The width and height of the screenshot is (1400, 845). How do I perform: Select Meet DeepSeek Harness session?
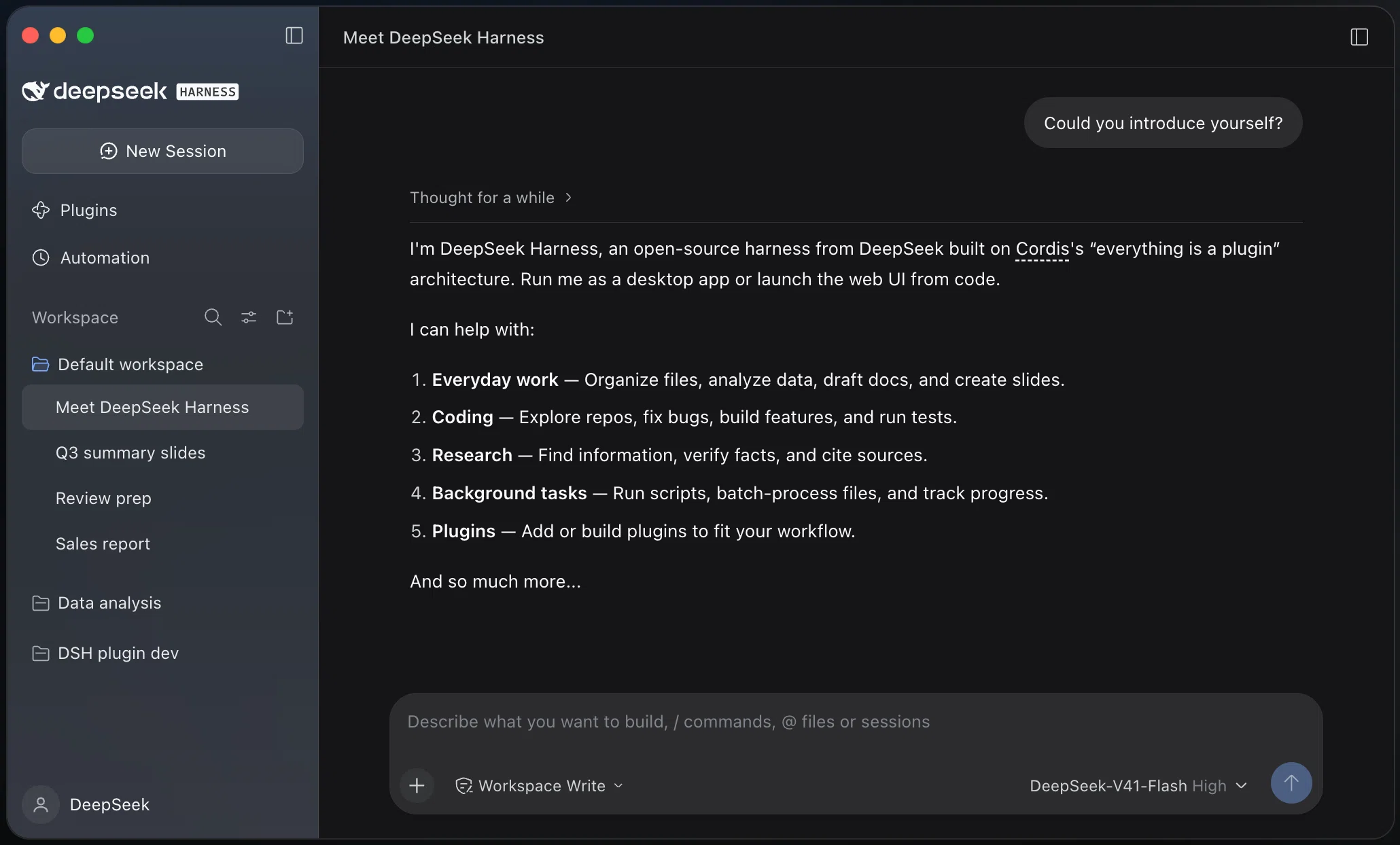162,407
